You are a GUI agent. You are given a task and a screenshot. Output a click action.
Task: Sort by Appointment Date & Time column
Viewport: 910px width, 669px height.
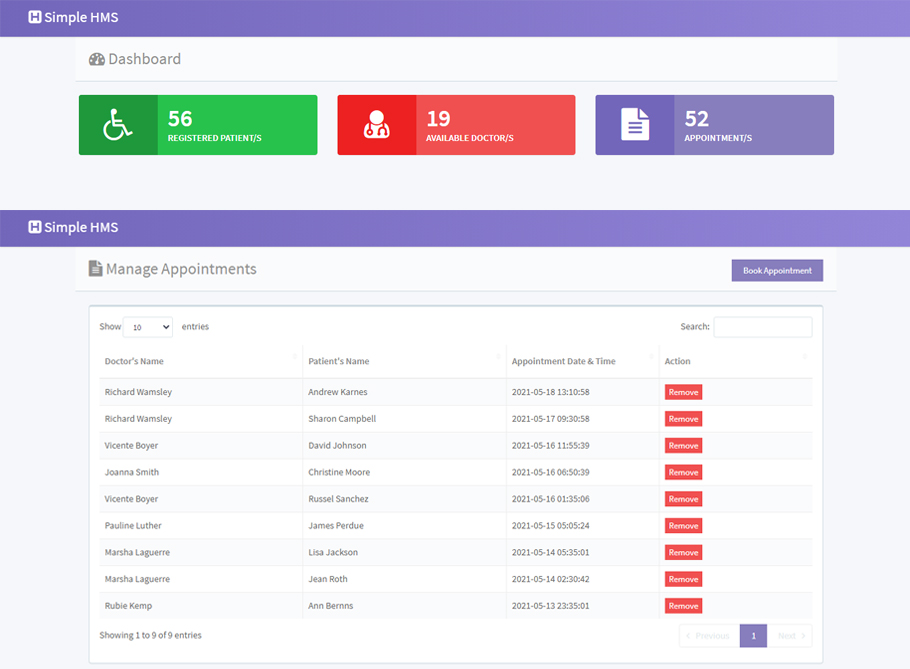coord(583,361)
